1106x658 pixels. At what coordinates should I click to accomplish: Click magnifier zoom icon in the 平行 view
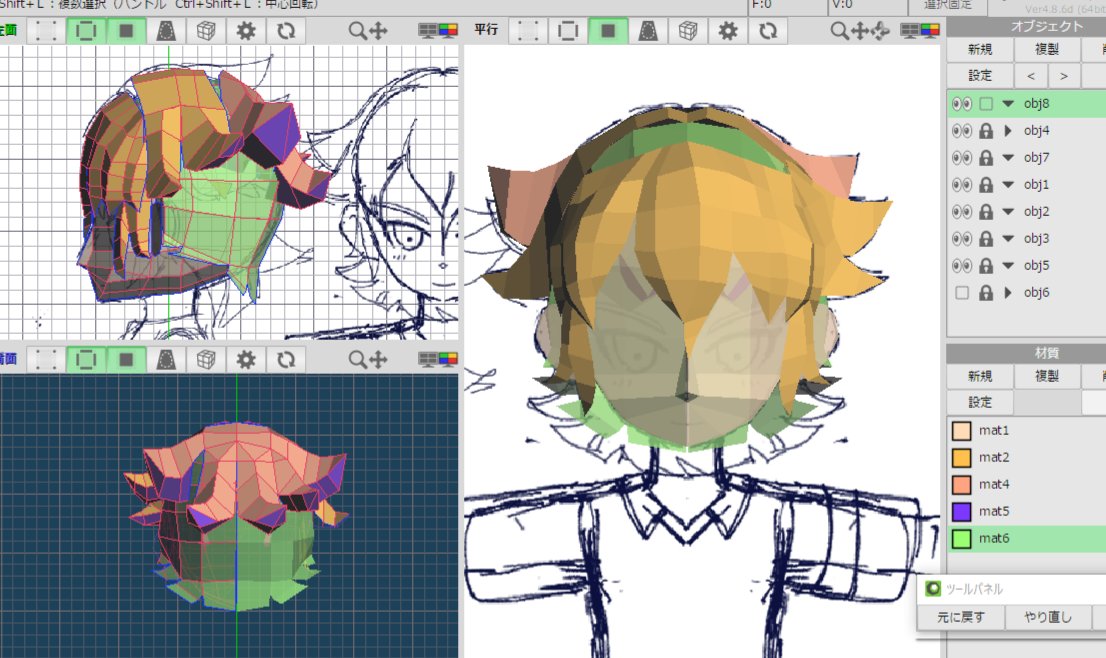coord(839,31)
